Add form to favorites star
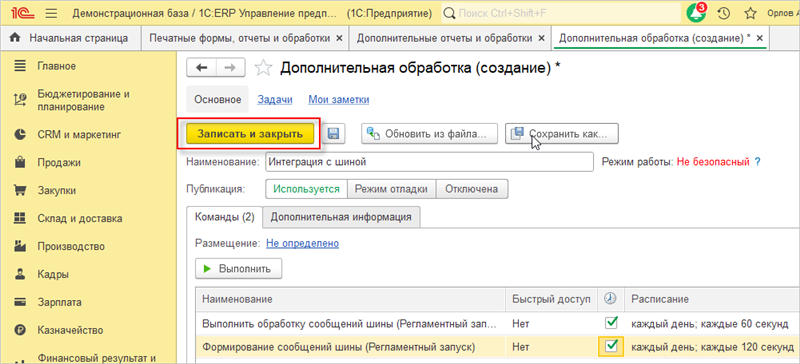 click(x=263, y=68)
